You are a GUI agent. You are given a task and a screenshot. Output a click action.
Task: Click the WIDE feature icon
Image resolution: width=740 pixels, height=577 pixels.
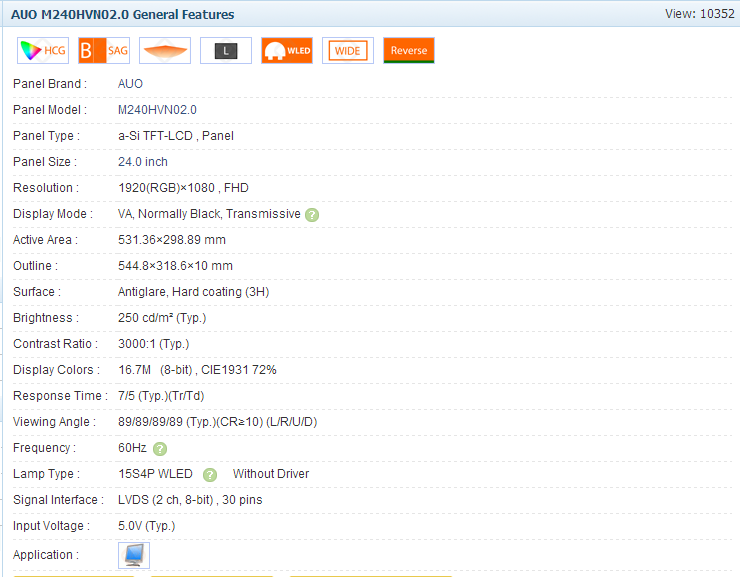click(348, 50)
